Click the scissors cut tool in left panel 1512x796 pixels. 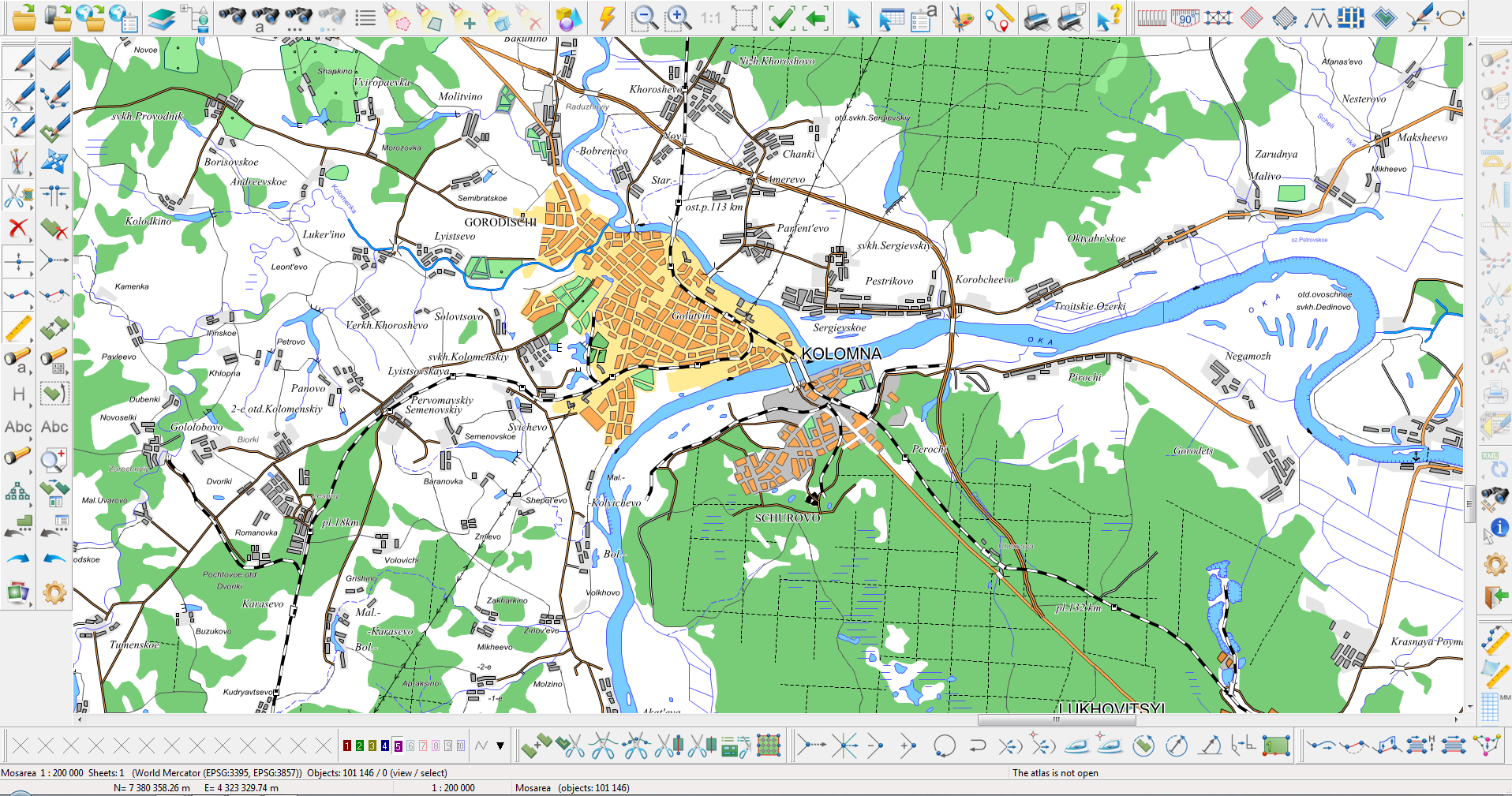(17, 195)
